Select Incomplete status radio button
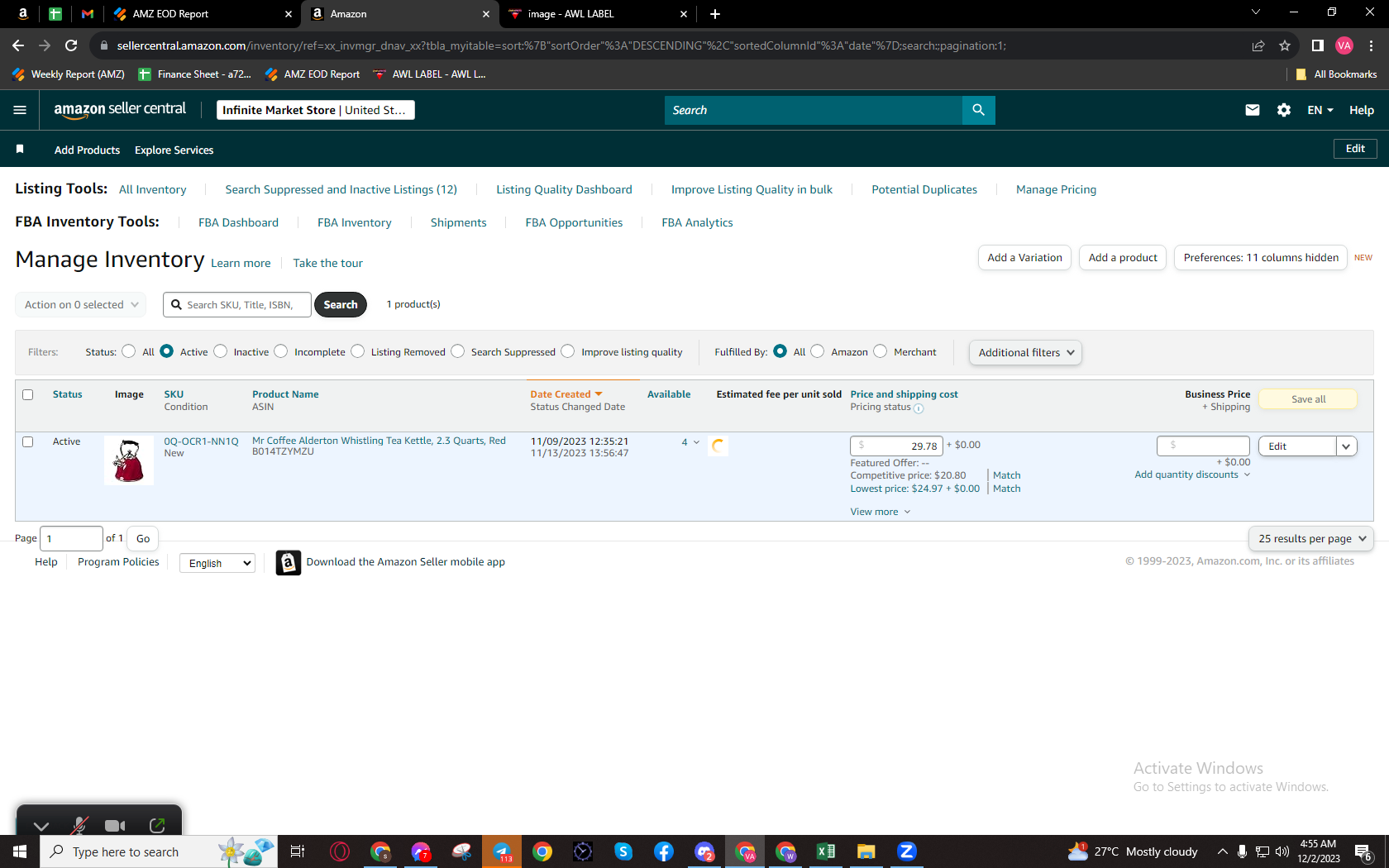Image resolution: width=1389 pixels, height=868 pixels. [x=281, y=351]
